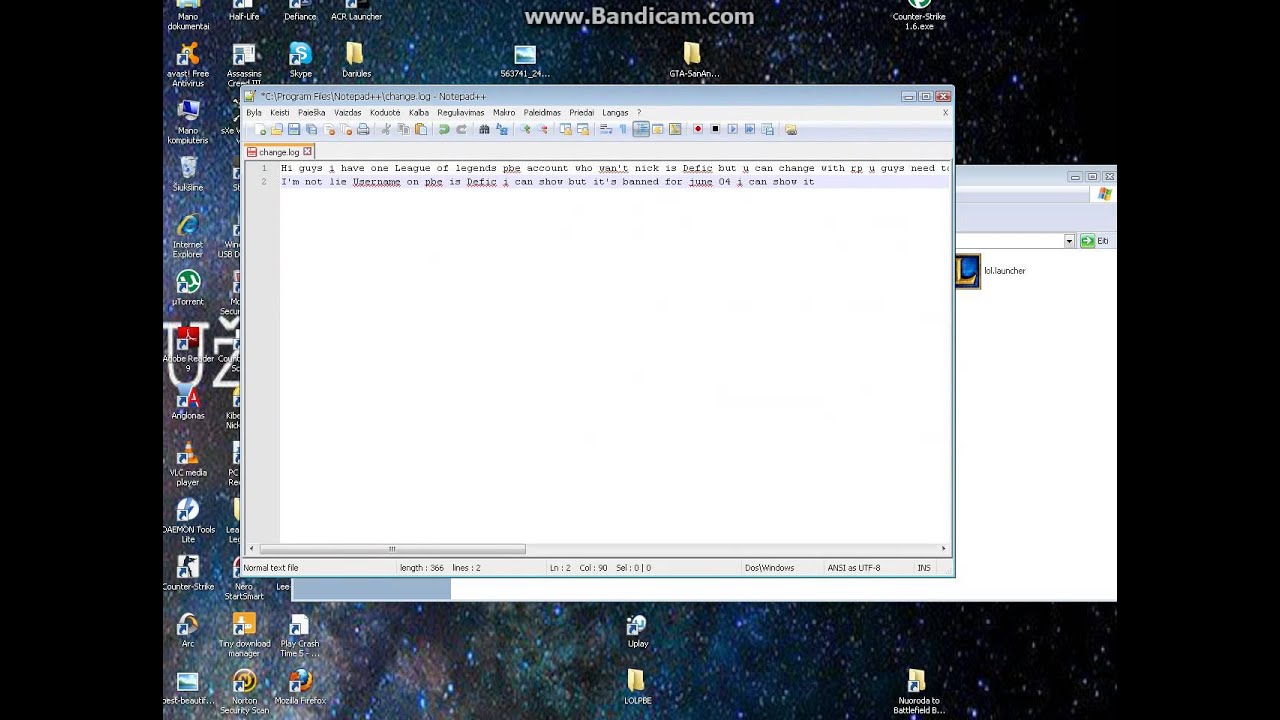Open Replace with the toolbar icon
The width and height of the screenshot is (1280, 720).
coord(501,129)
